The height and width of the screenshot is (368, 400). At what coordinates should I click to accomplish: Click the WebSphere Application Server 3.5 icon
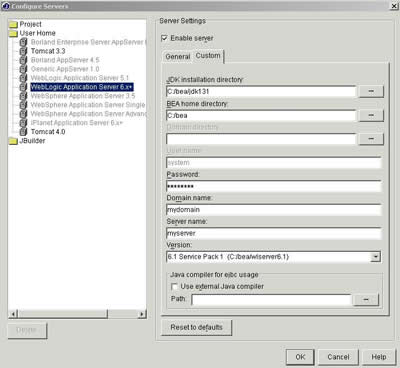pyautogui.click(x=23, y=96)
